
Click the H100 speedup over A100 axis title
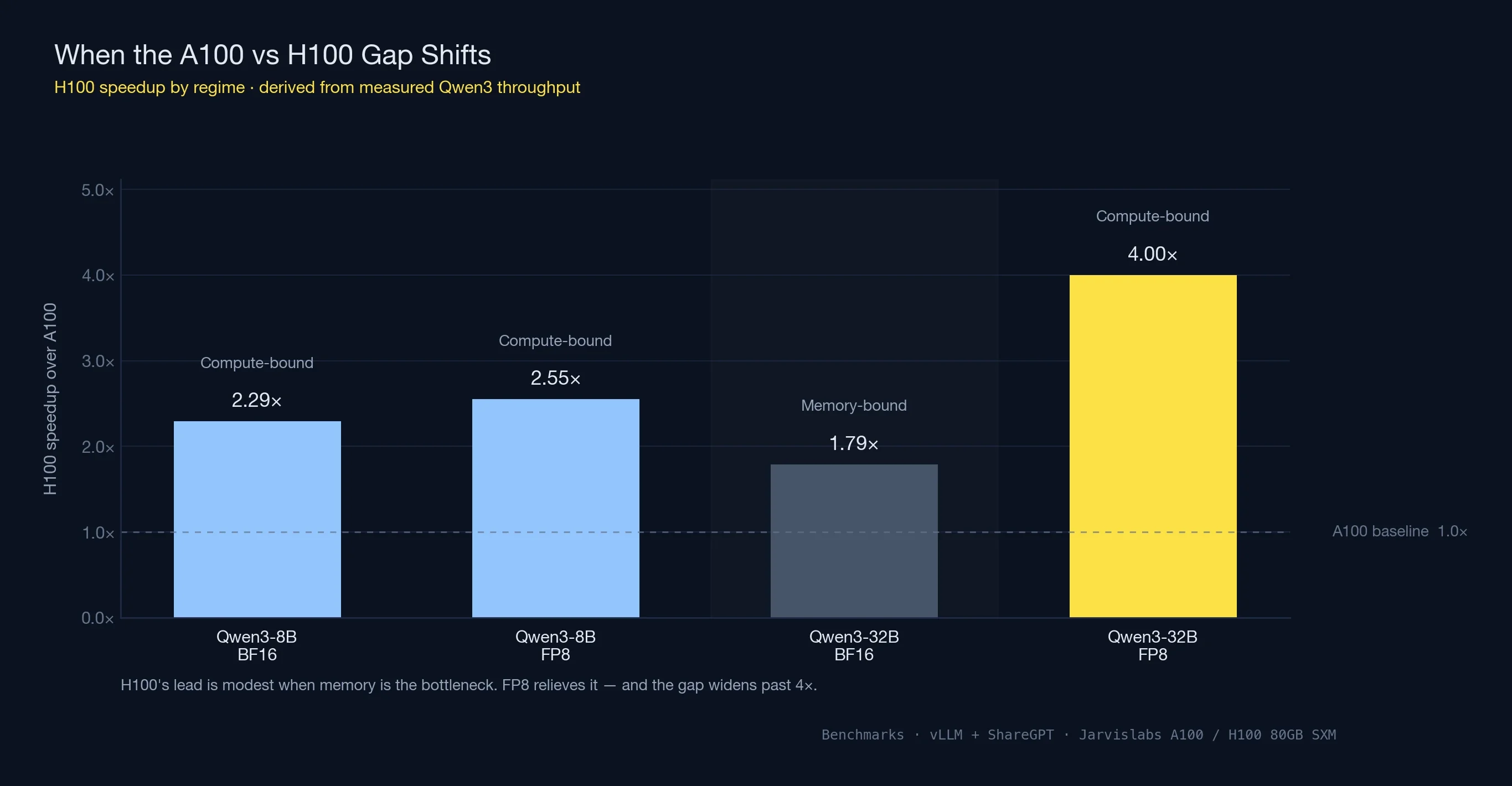coord(50,399)
